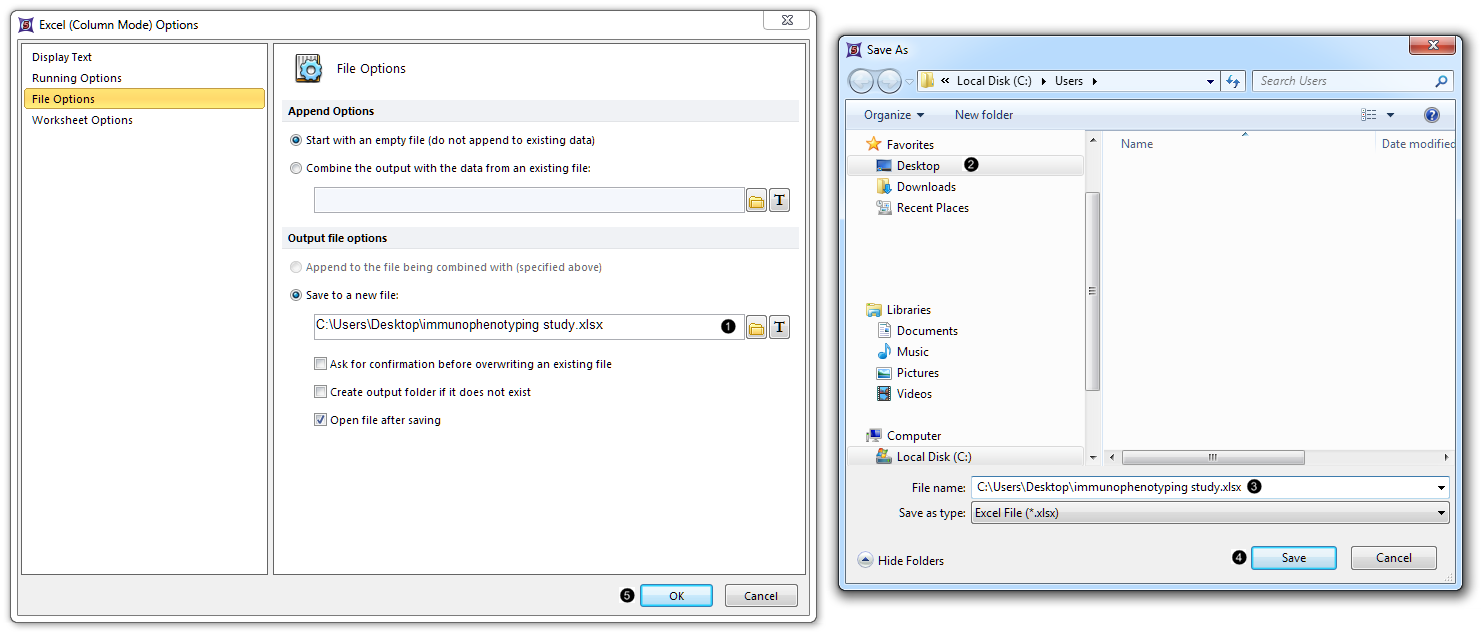This screenshot has height=636, width=1481.
Task: Open the Save as type dropdown
Action: coord(1441,513)
